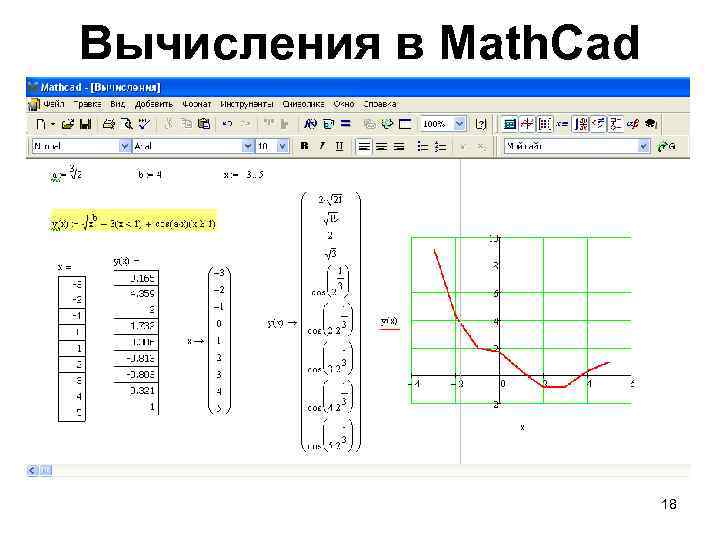
Task: Open the Вид menu
Action: click(118, 104)
